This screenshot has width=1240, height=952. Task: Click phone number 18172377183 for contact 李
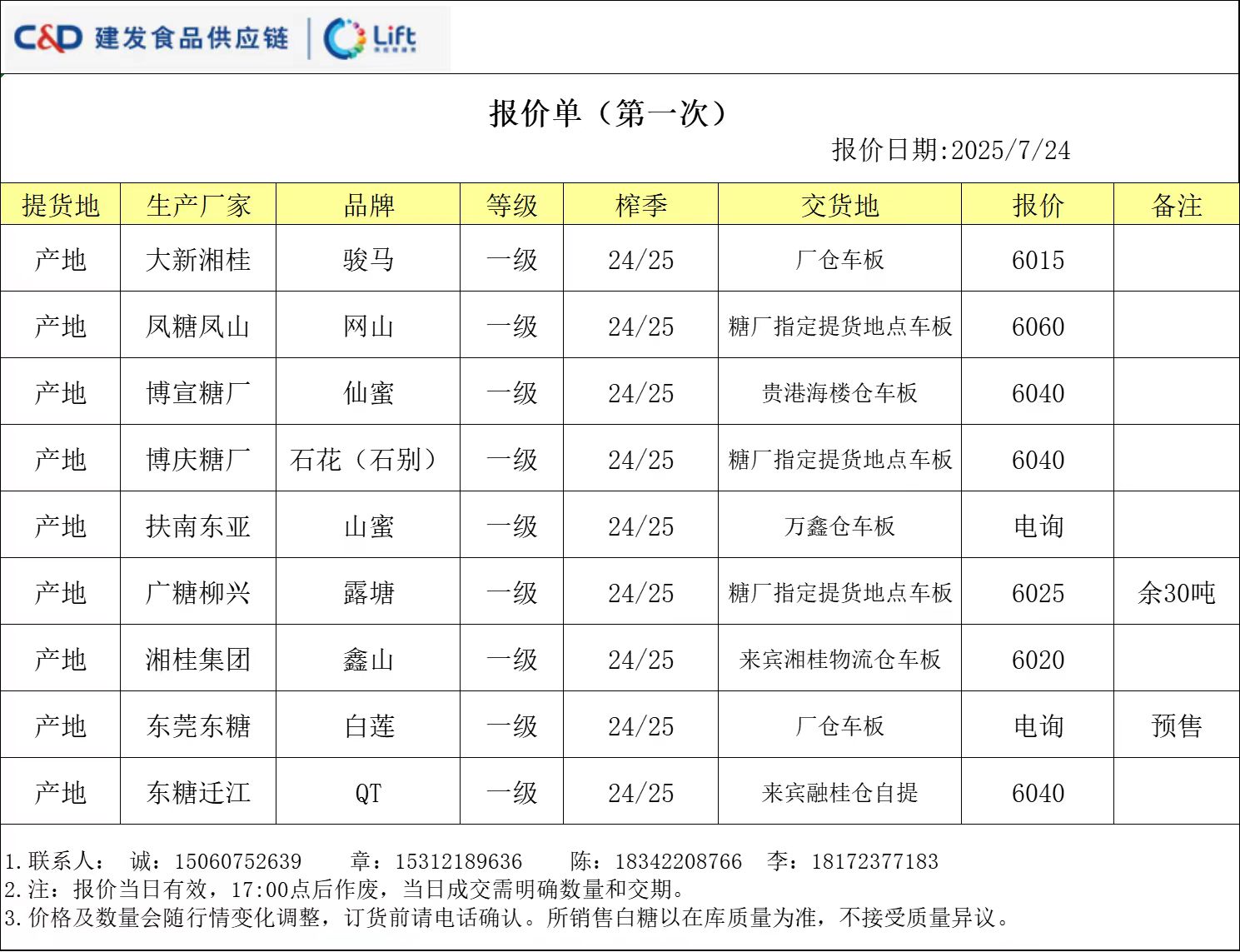tap(874, 861)
